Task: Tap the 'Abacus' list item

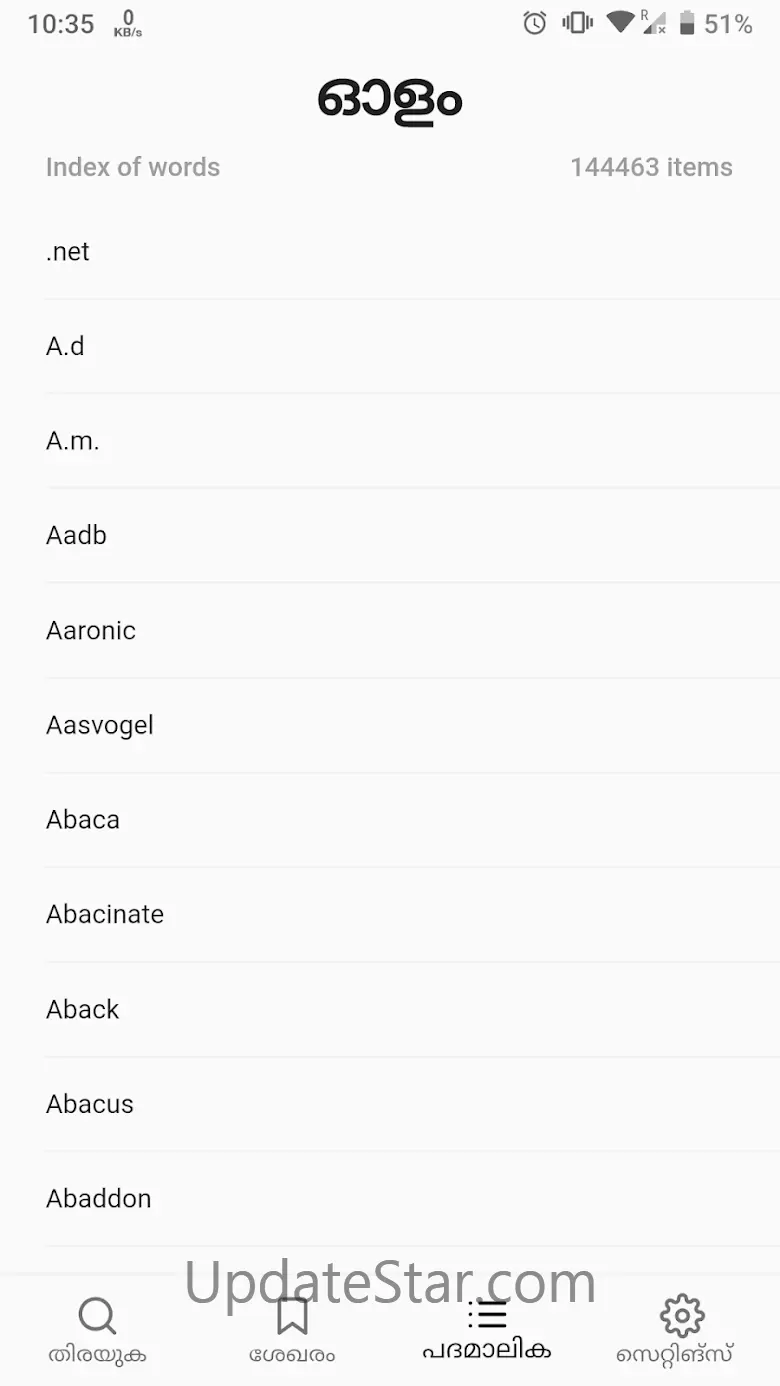Action: tap(90, 1104)
